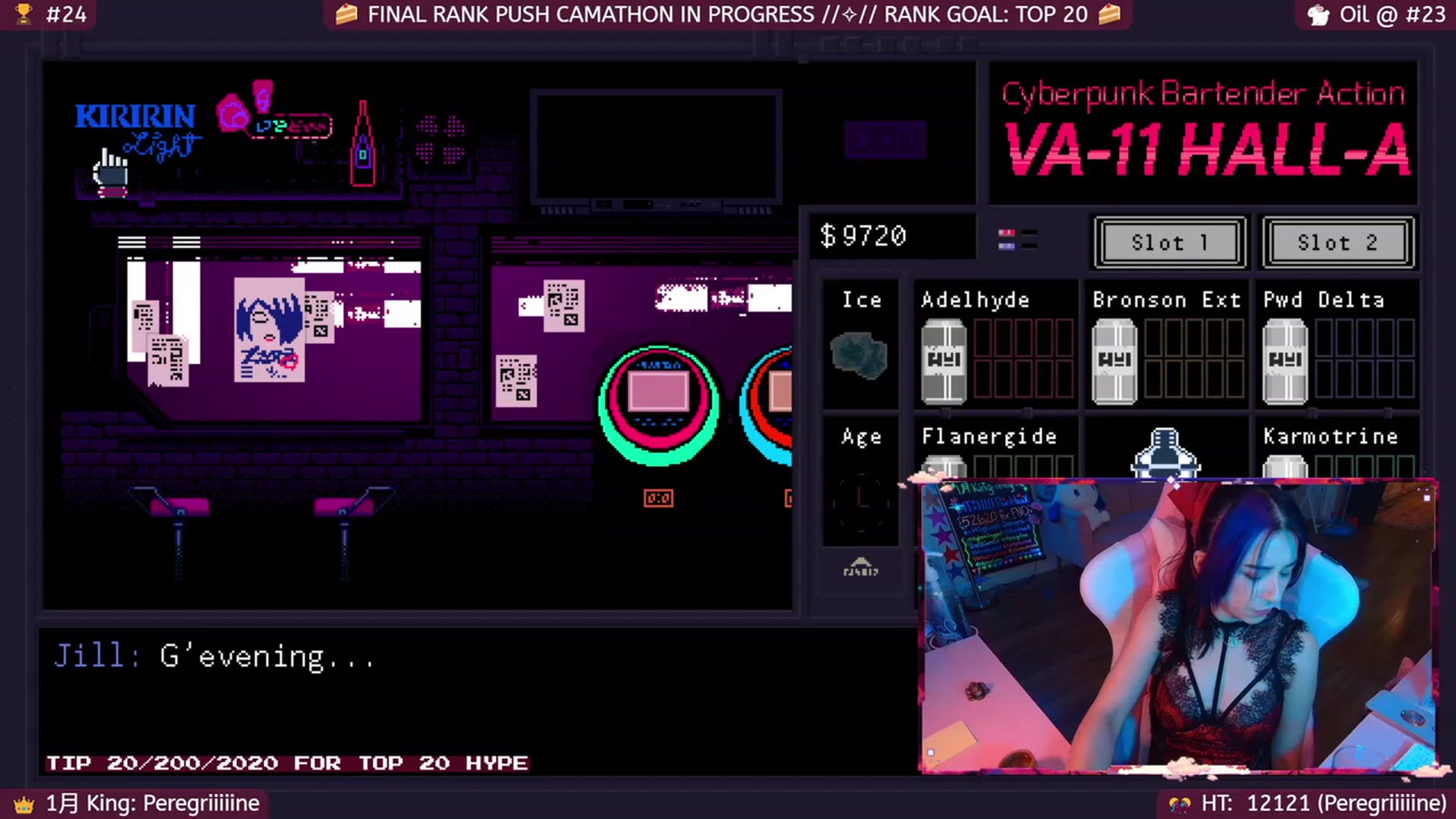This screenshot has height=819, width=1456.
Task: Click the TIP 20/200/2020 FOR TOP 20 HYPE text
Action: pos(287,763)
